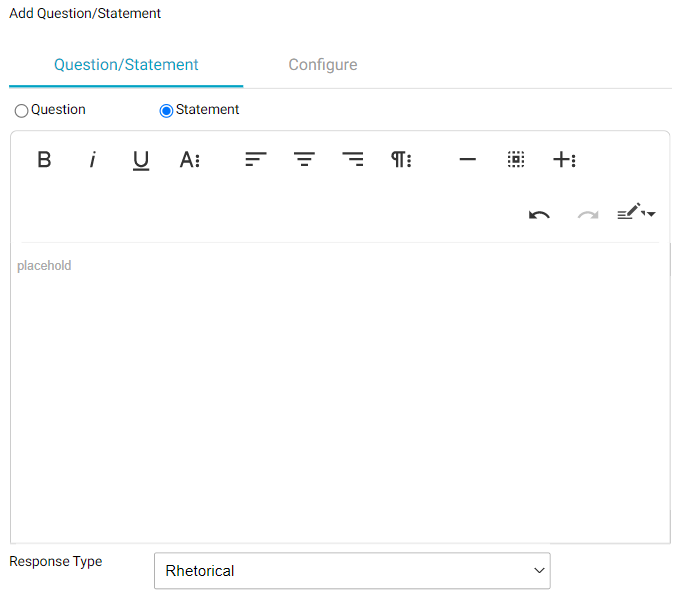Apply italic formatting
Viewport: 681px width, 612px height.
[92, 160]
